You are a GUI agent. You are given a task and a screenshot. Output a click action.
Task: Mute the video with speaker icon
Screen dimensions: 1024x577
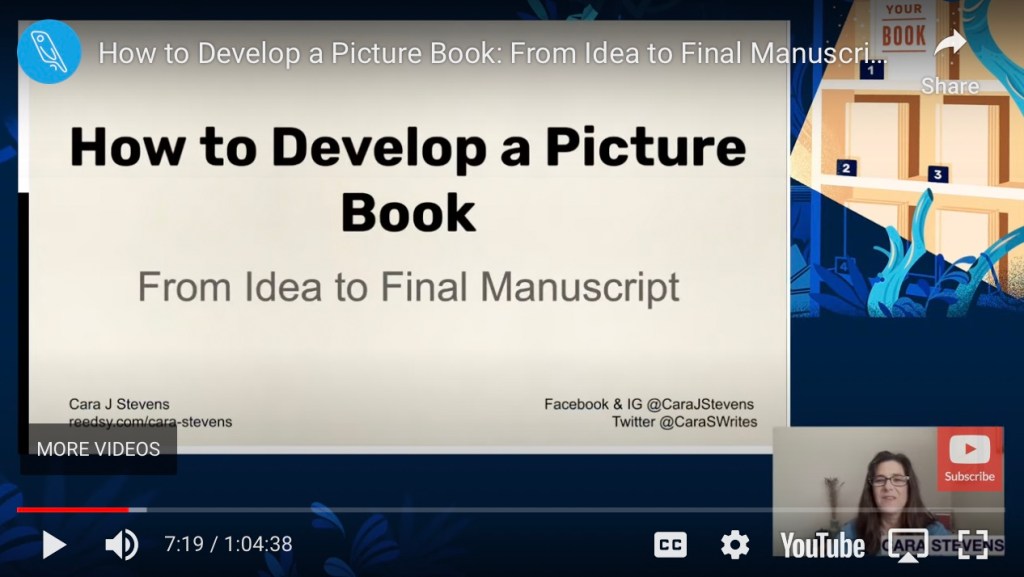click(121, 545)
